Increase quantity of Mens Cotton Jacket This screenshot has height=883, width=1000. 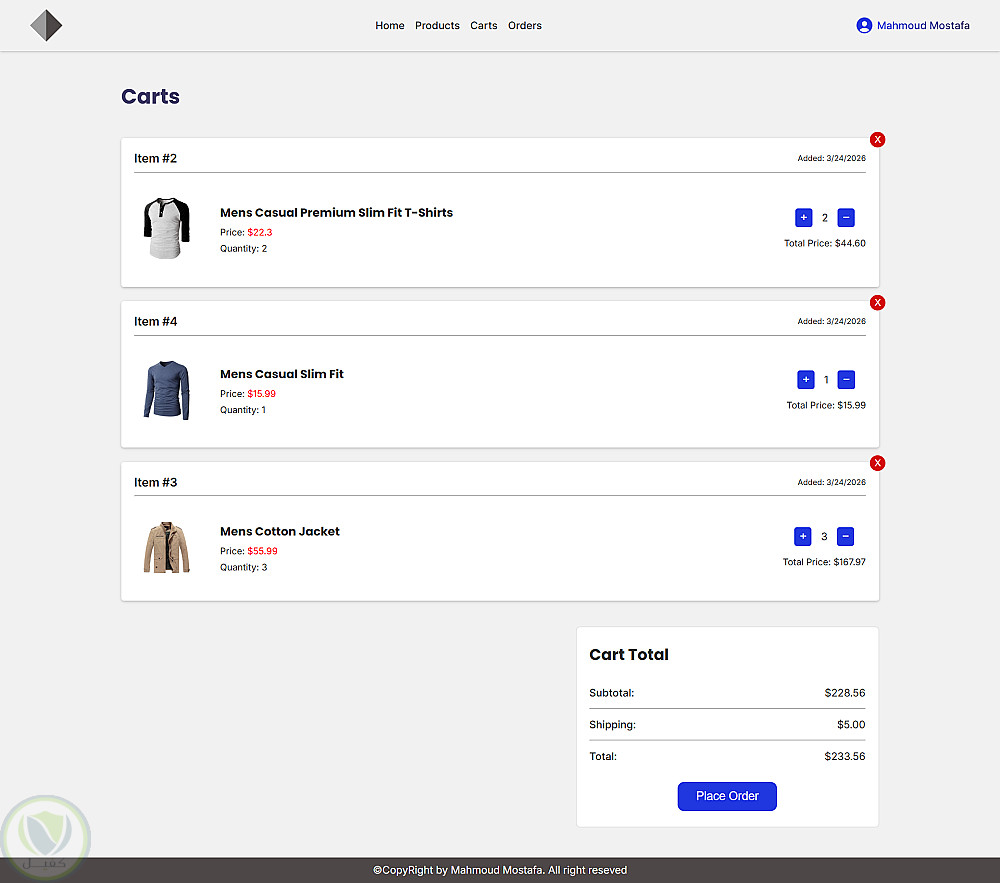(802, 536)
